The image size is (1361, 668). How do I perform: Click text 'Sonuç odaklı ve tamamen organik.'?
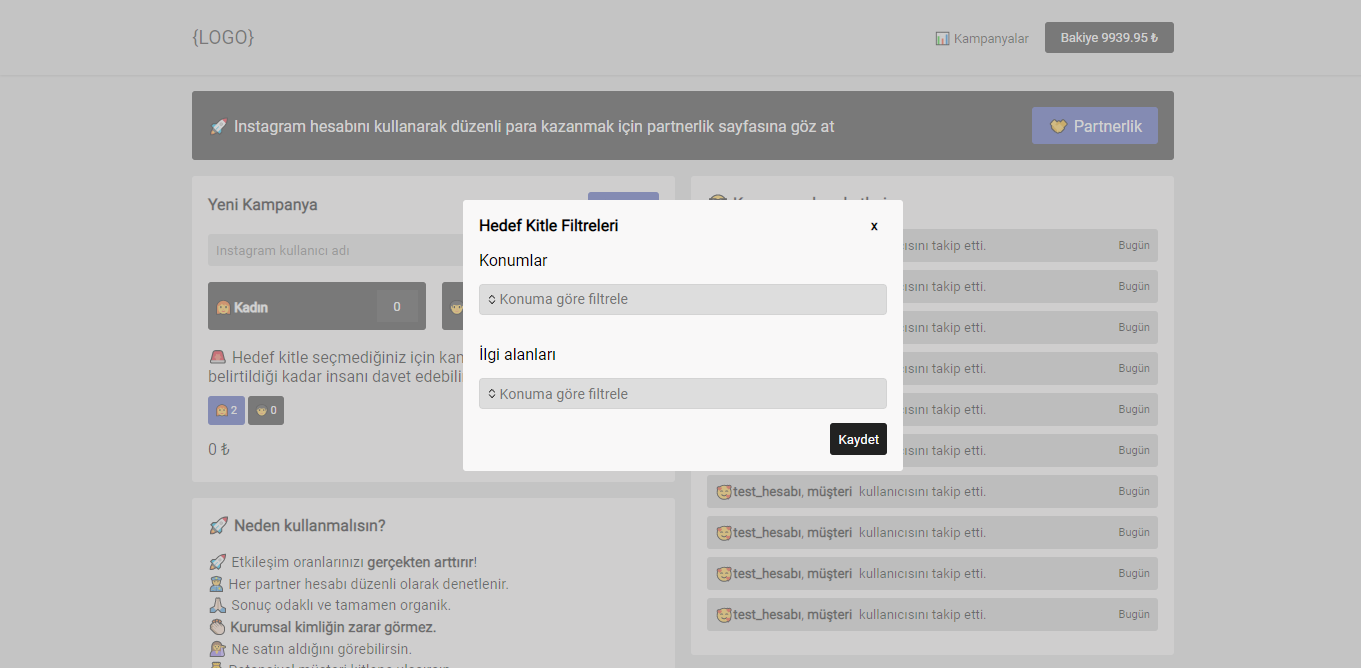tap(341, 605)
